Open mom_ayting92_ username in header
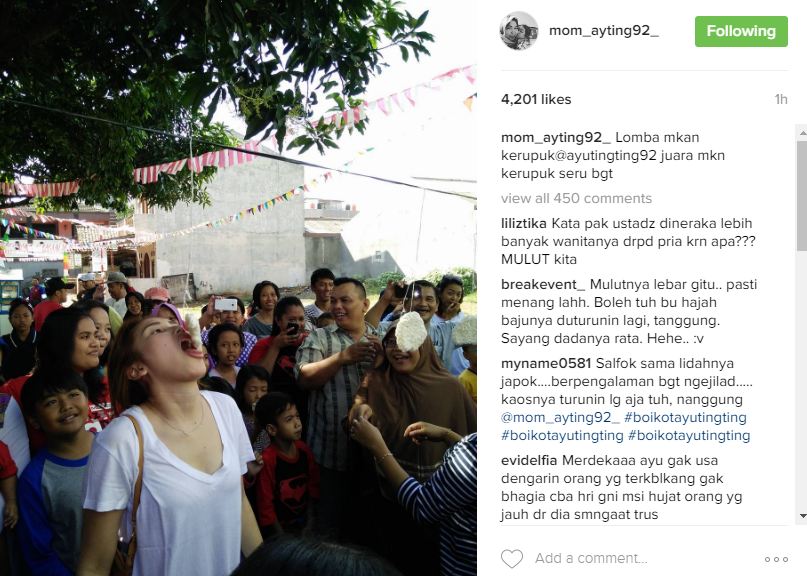The width and height of the screenshot is (807, 576). tap(604, 31)
